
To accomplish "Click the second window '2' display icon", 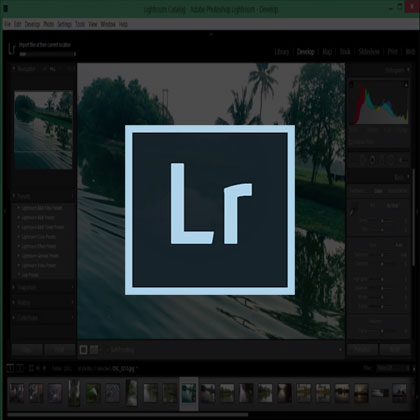I will [x=20, y=368].
